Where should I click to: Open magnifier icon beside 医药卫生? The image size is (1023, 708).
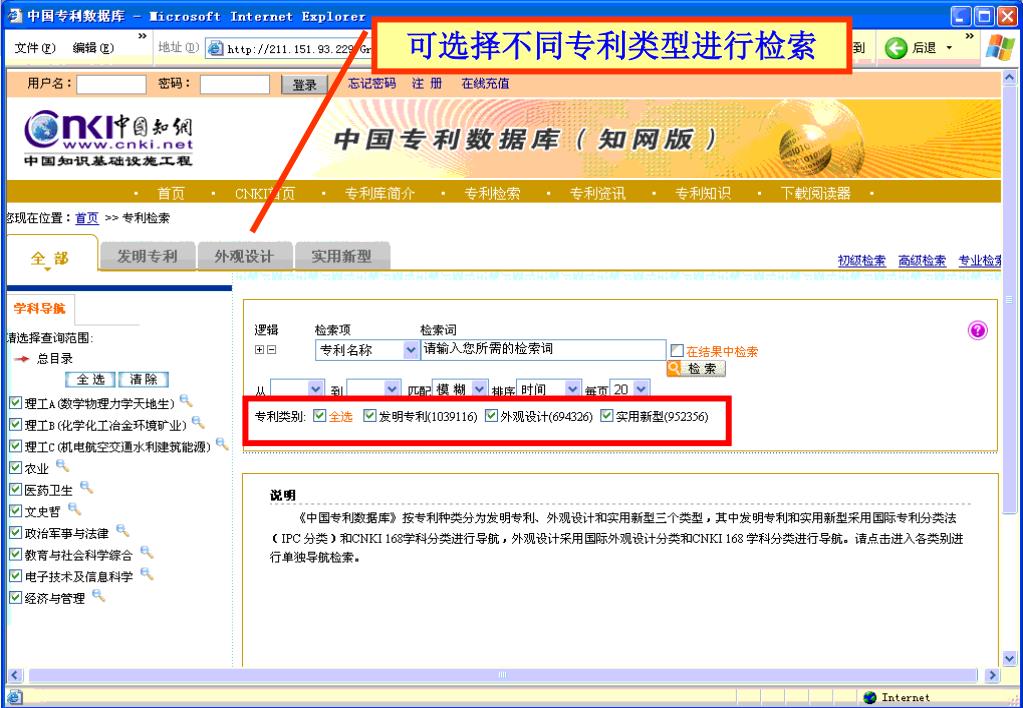click(x=86, y=487)
